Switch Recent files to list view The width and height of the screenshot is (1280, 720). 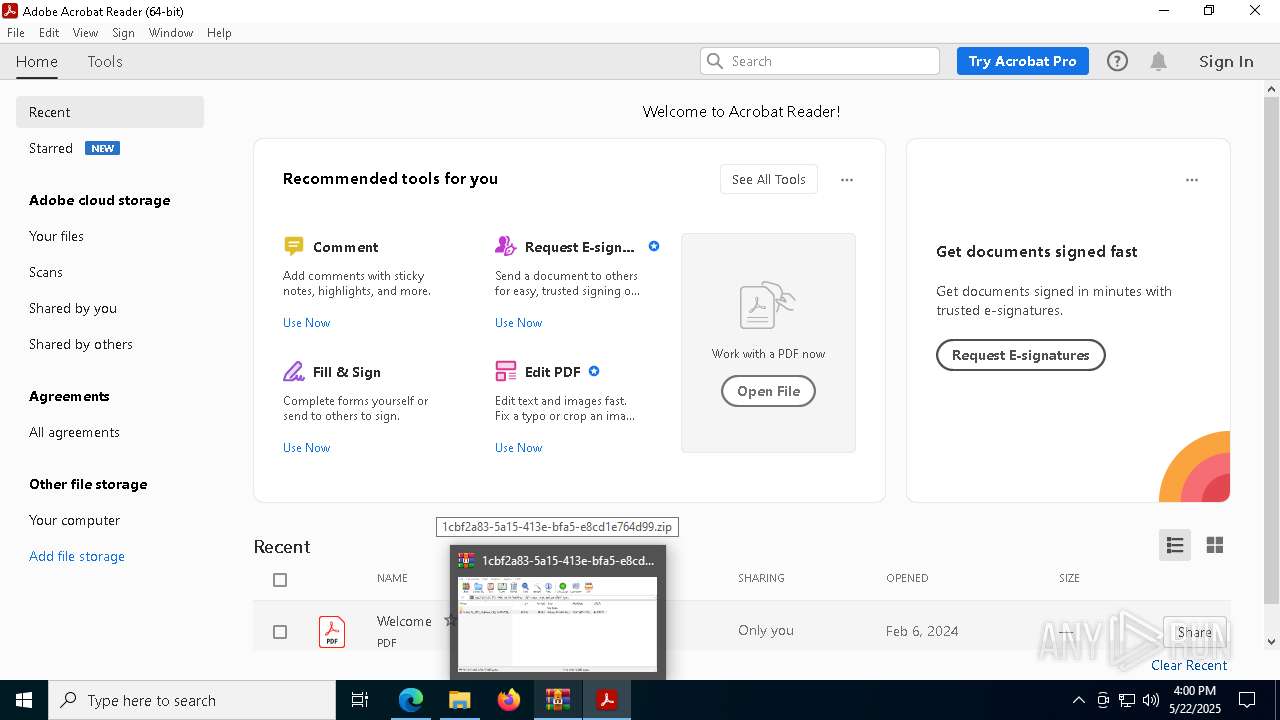(x=1175, y=545)
